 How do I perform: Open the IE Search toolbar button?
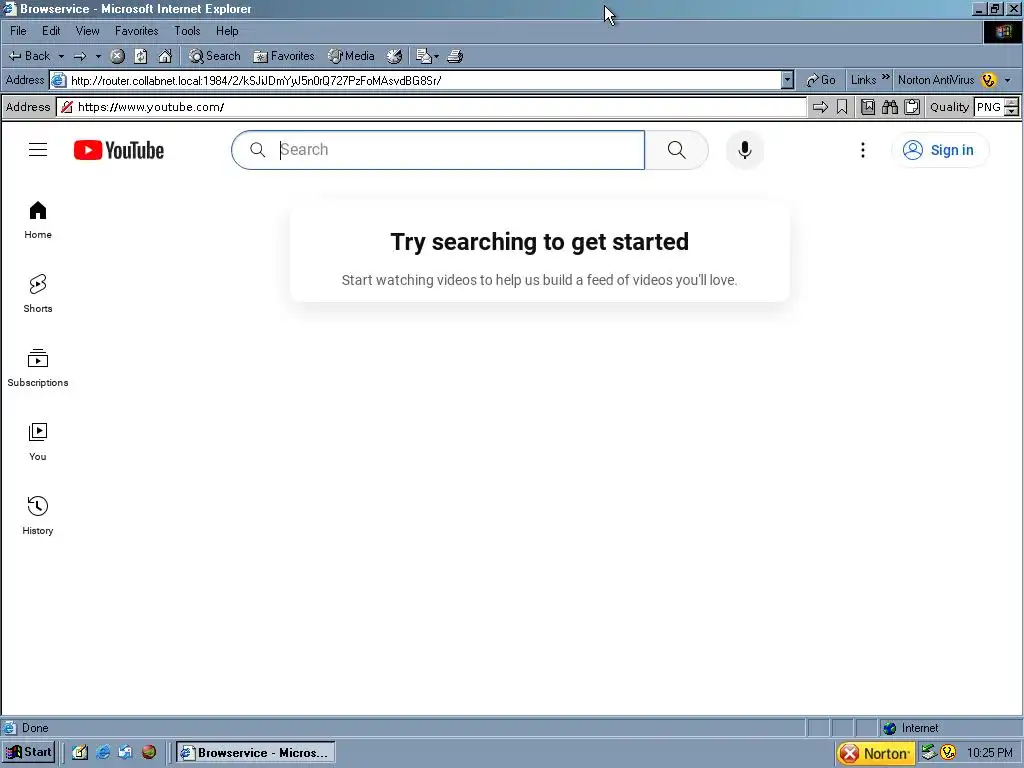pos(215,56)
